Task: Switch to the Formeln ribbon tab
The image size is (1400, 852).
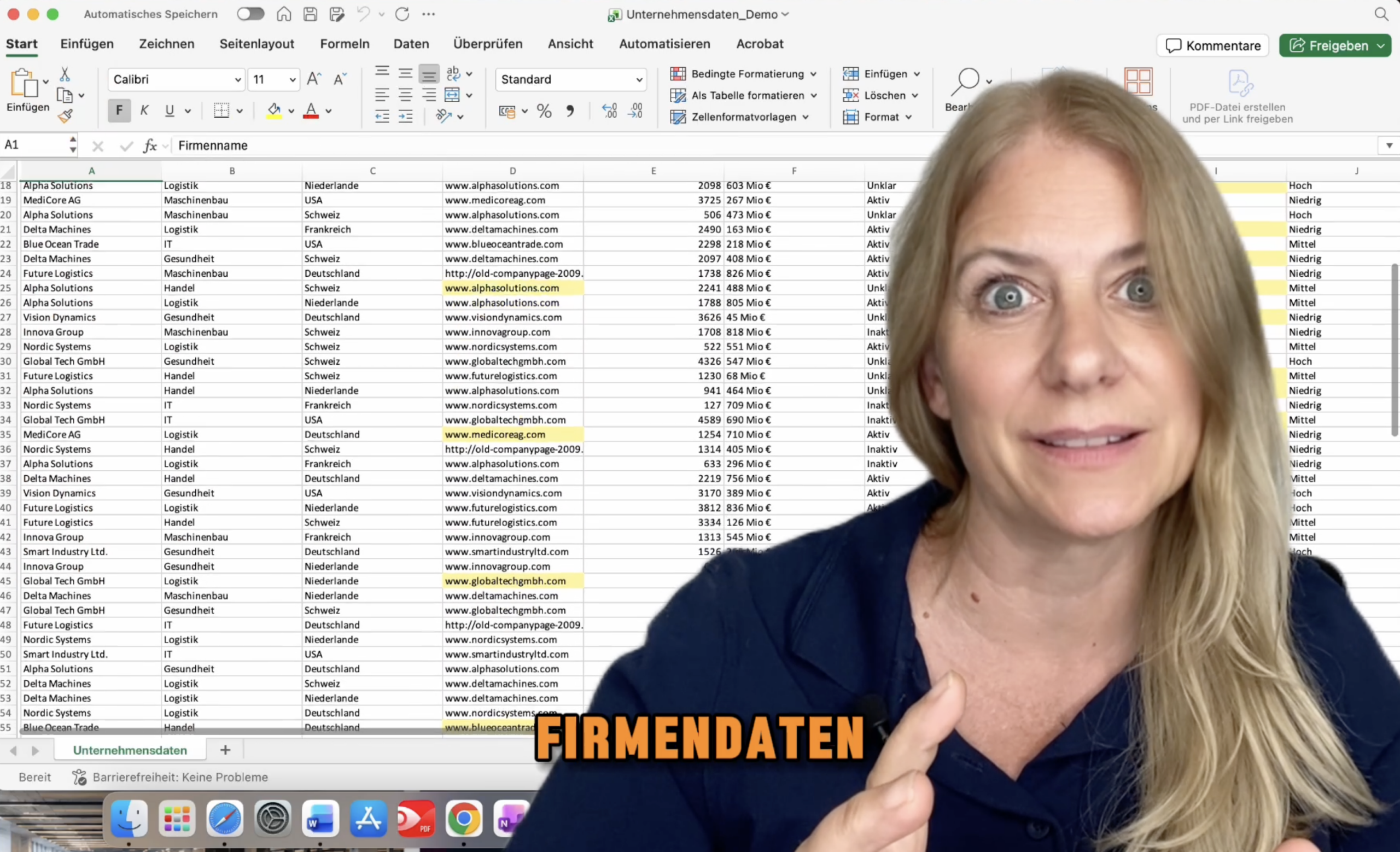Action: (x=345, y=44)
